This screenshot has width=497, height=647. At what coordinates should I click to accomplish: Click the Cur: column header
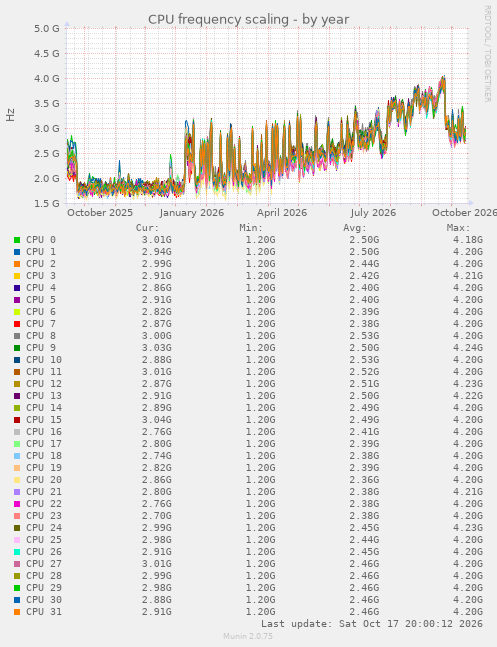(x=147, y=228)
